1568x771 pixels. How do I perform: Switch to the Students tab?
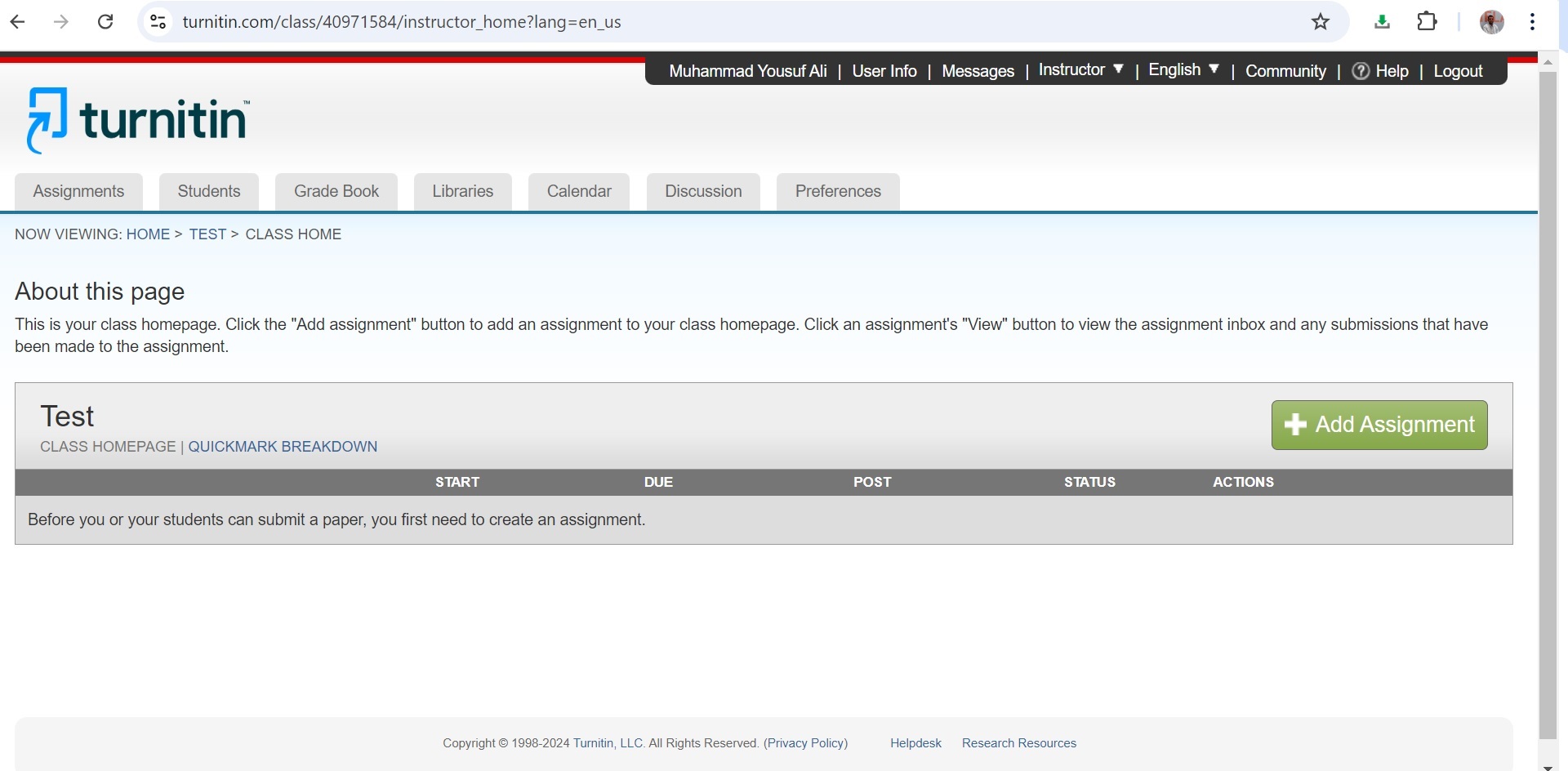pos(209,192)
